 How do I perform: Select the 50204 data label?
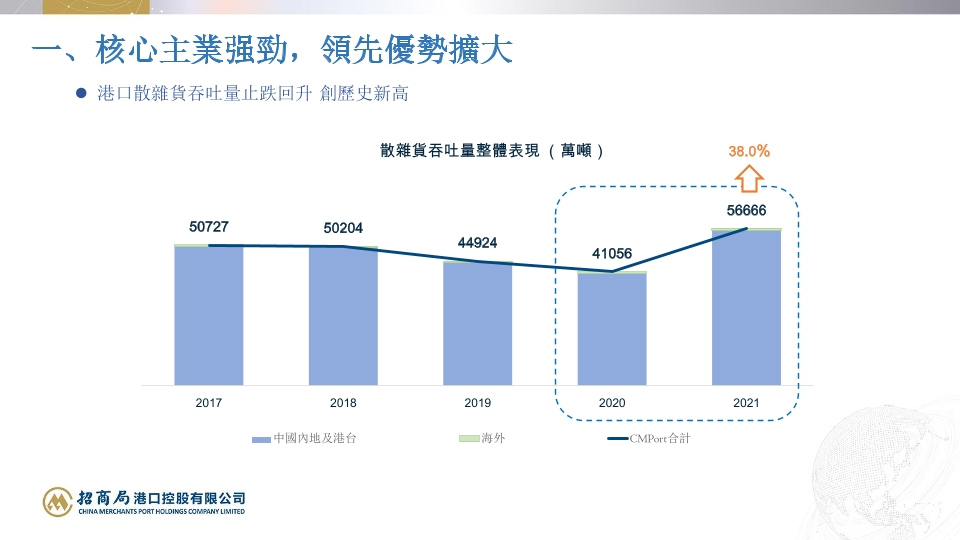coord(343,228)
